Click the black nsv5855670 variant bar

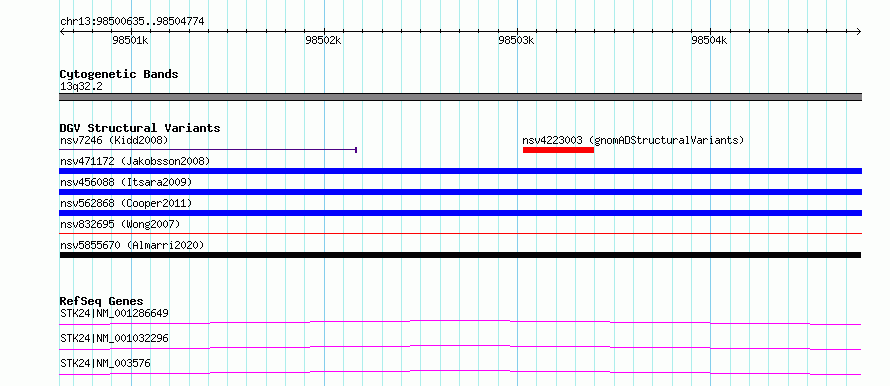pyautogui.click(x=460, y=255)
